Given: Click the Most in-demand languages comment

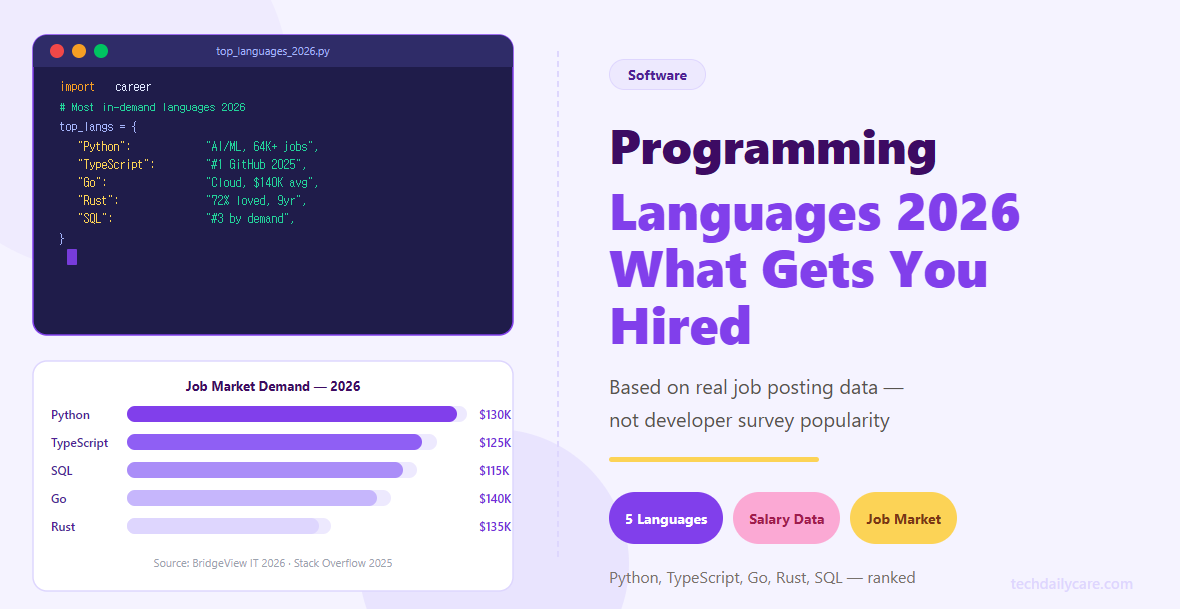Looking at the screenshot, I should pyautogui.click(x=152, y=107).
